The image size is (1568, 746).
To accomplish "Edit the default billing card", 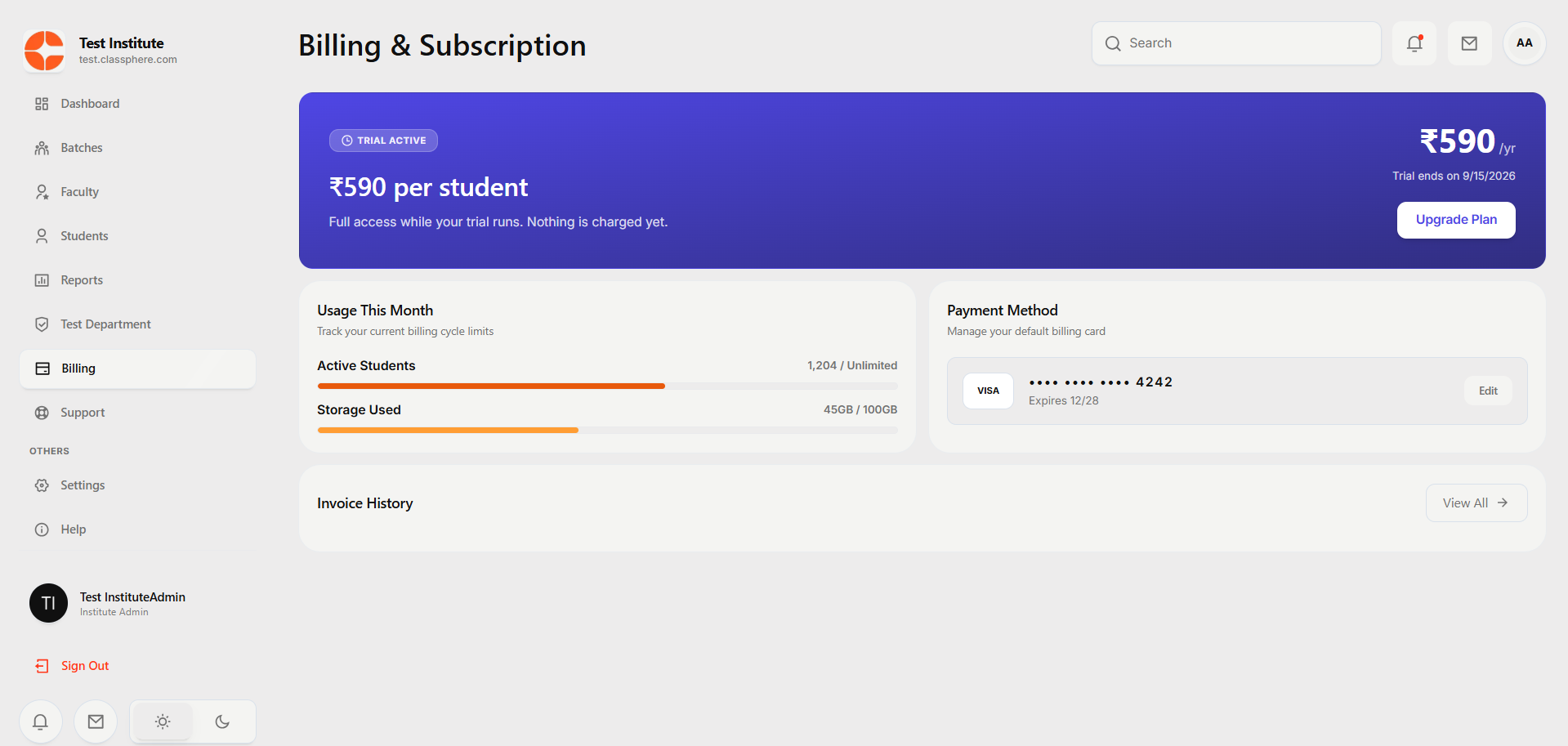I will click(1488, 391).
